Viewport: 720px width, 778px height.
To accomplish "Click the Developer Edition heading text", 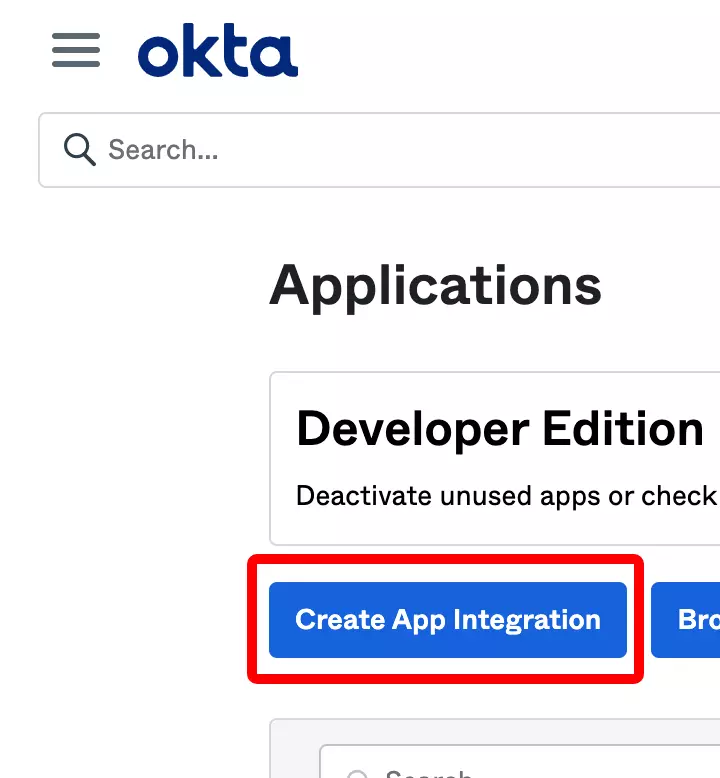I will coord(500,429).
